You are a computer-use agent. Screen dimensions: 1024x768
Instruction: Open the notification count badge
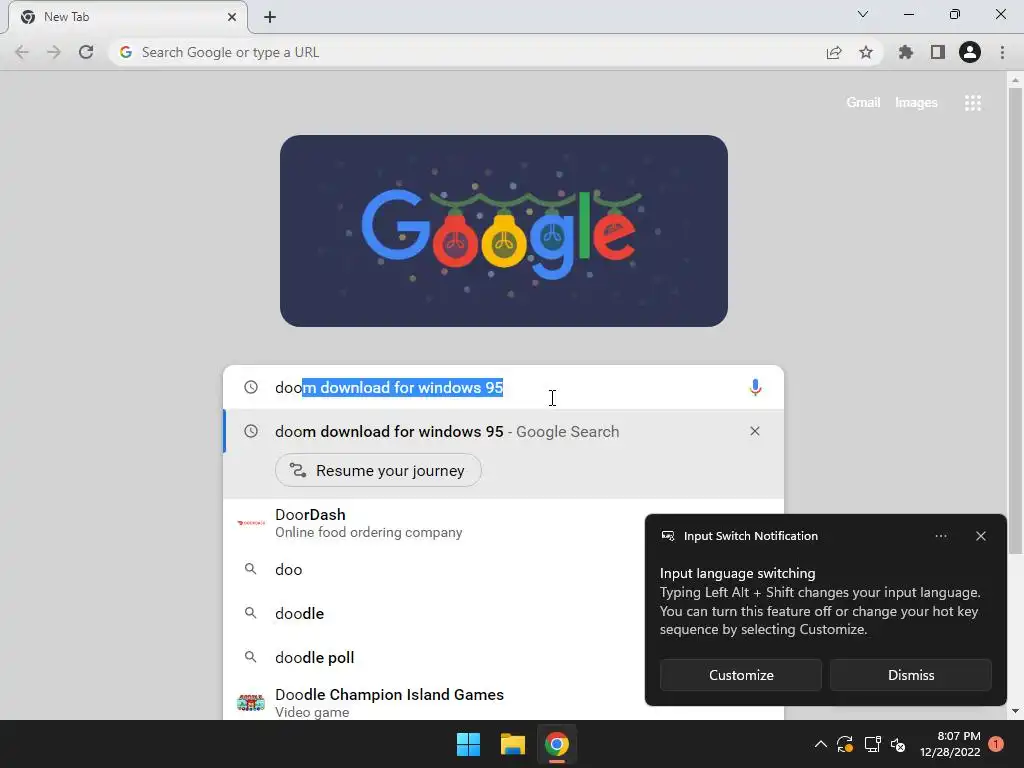point(996,744)
